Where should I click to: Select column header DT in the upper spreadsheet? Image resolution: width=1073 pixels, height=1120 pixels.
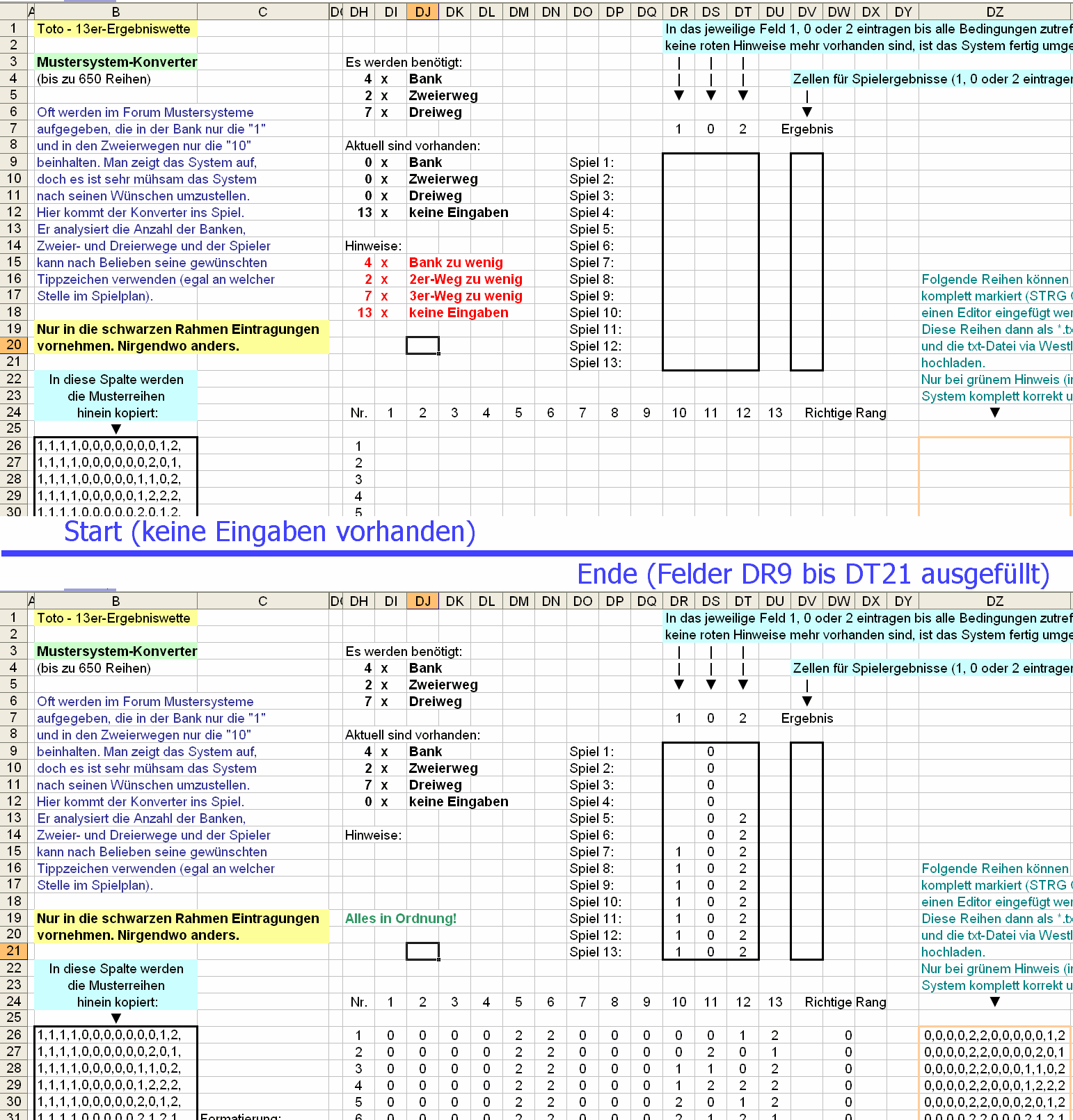tap(743, 12)
